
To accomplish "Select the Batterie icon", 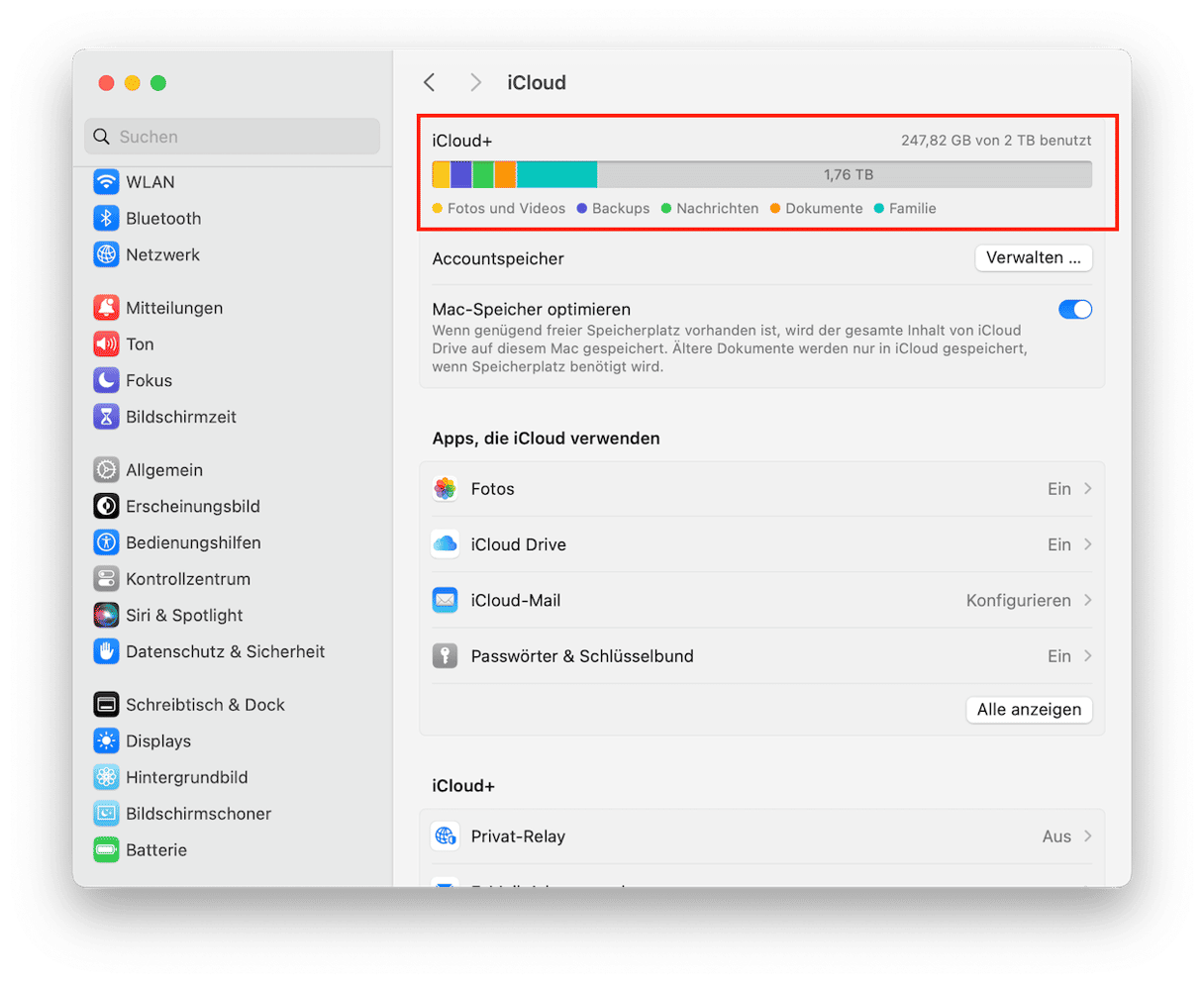I will click(x=106, y=849).
